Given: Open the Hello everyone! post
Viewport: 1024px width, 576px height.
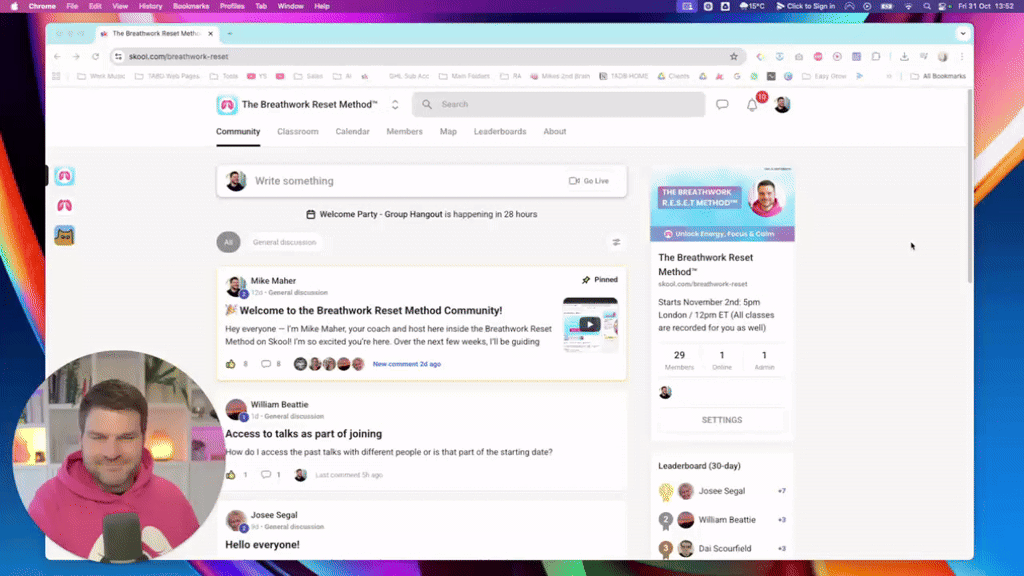Looking at the screenshot, I should (263, 545).
